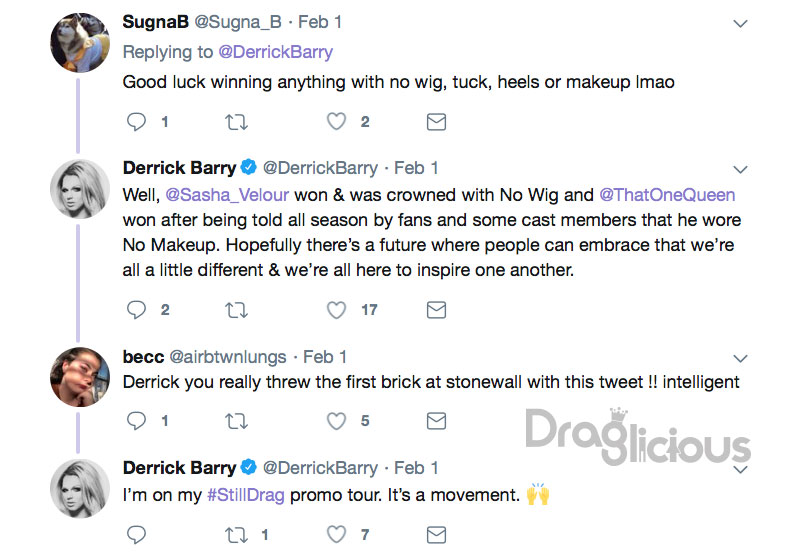Open @Sasha_Velour mention link

point(227,195)
